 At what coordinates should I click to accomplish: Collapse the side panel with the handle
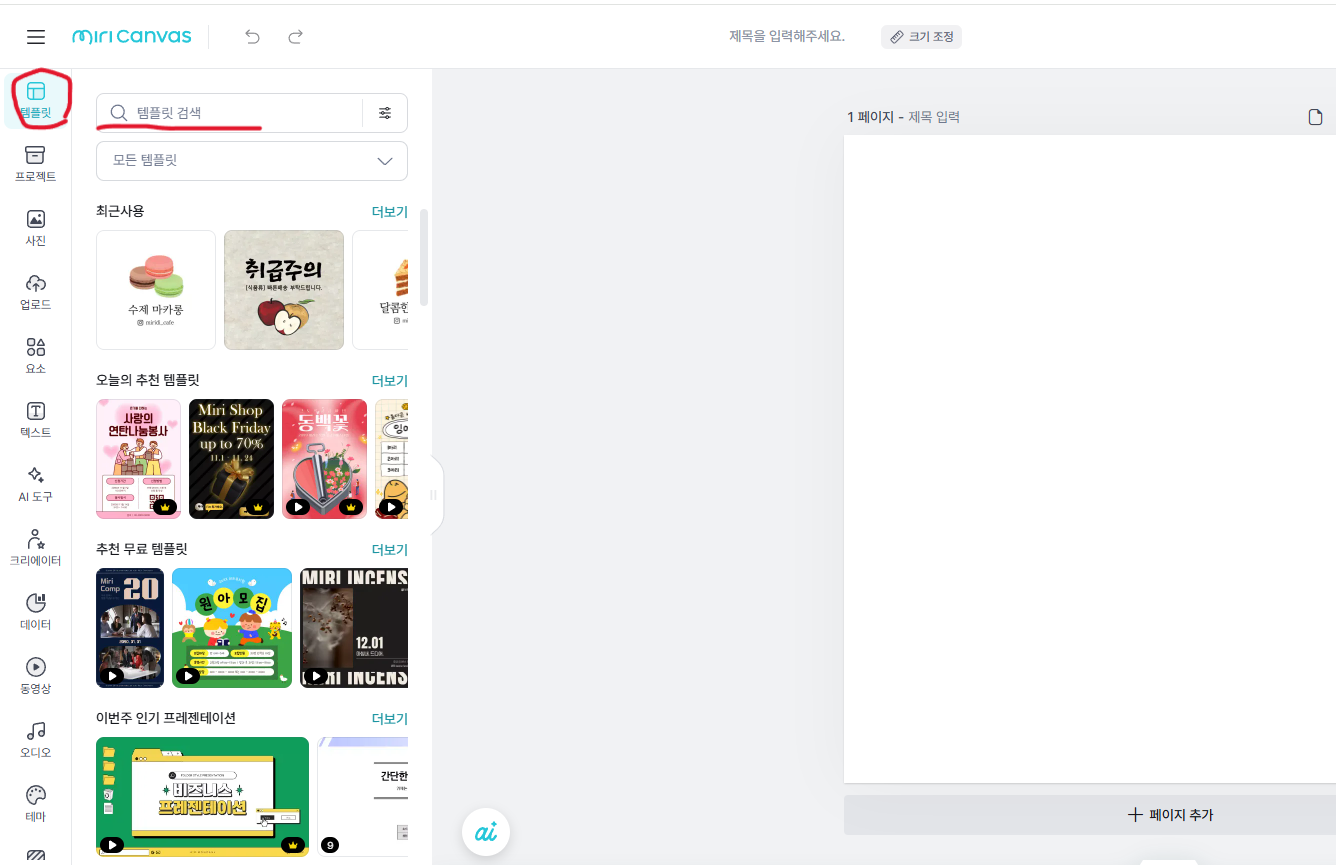434,495
